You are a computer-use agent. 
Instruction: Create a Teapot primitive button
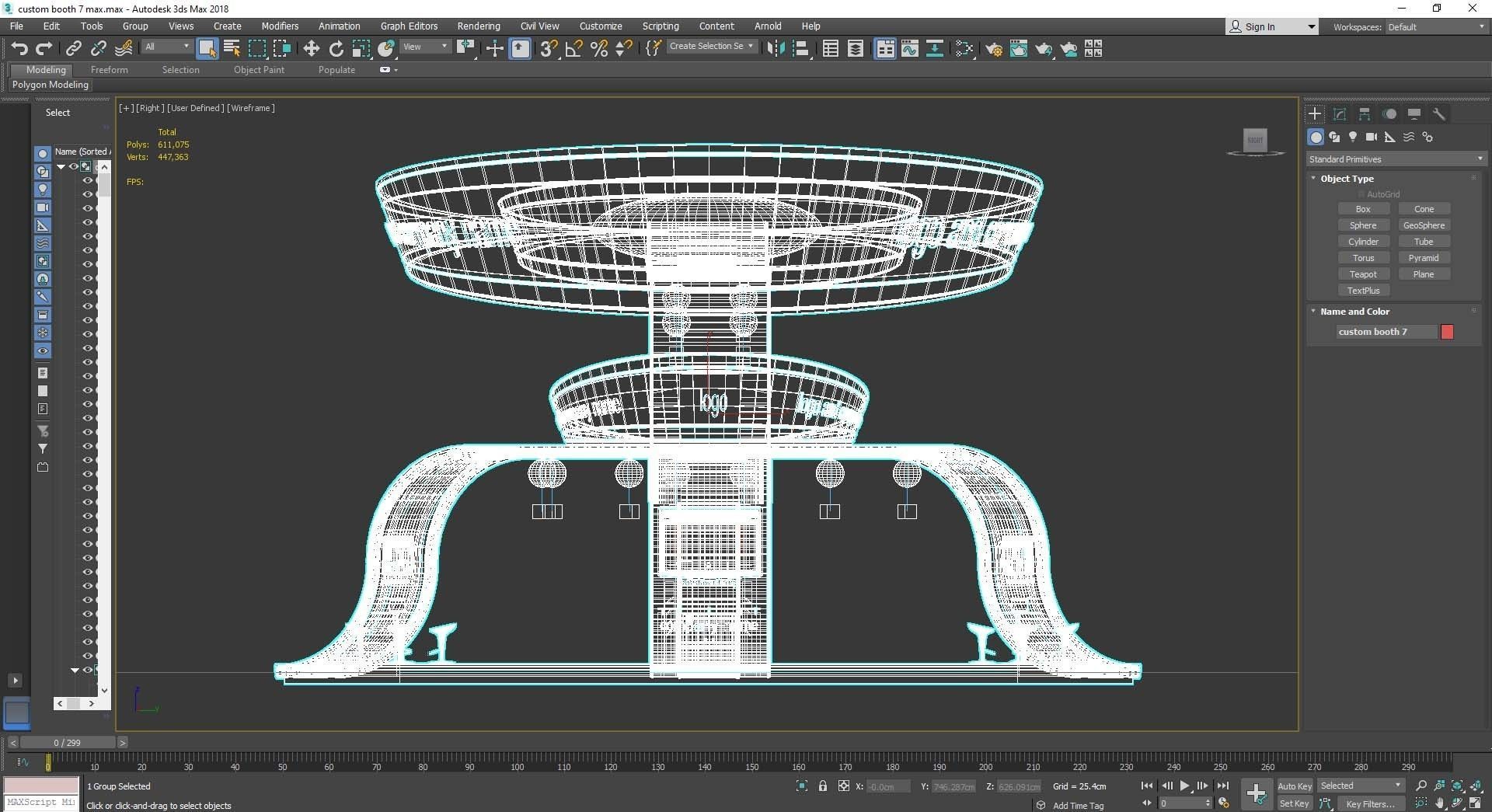[x=1363, y=274]
